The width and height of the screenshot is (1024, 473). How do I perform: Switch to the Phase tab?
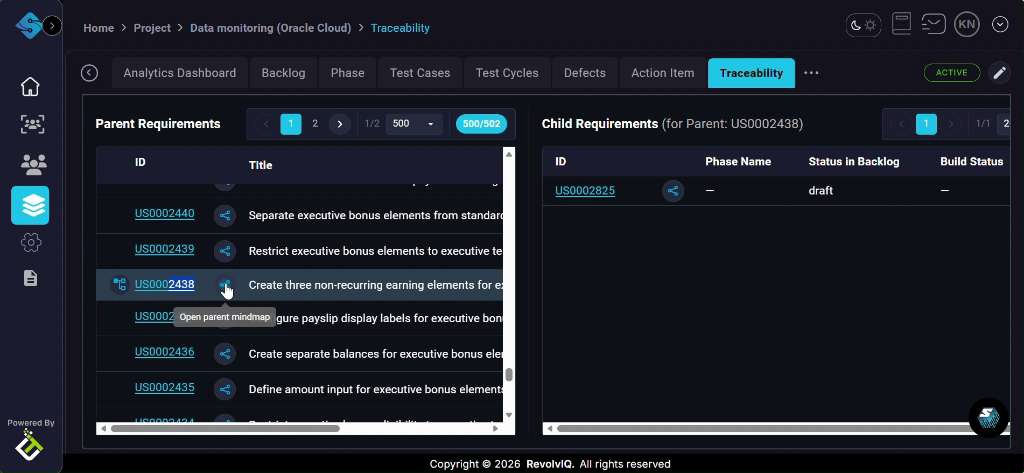[x=347, y=73]
